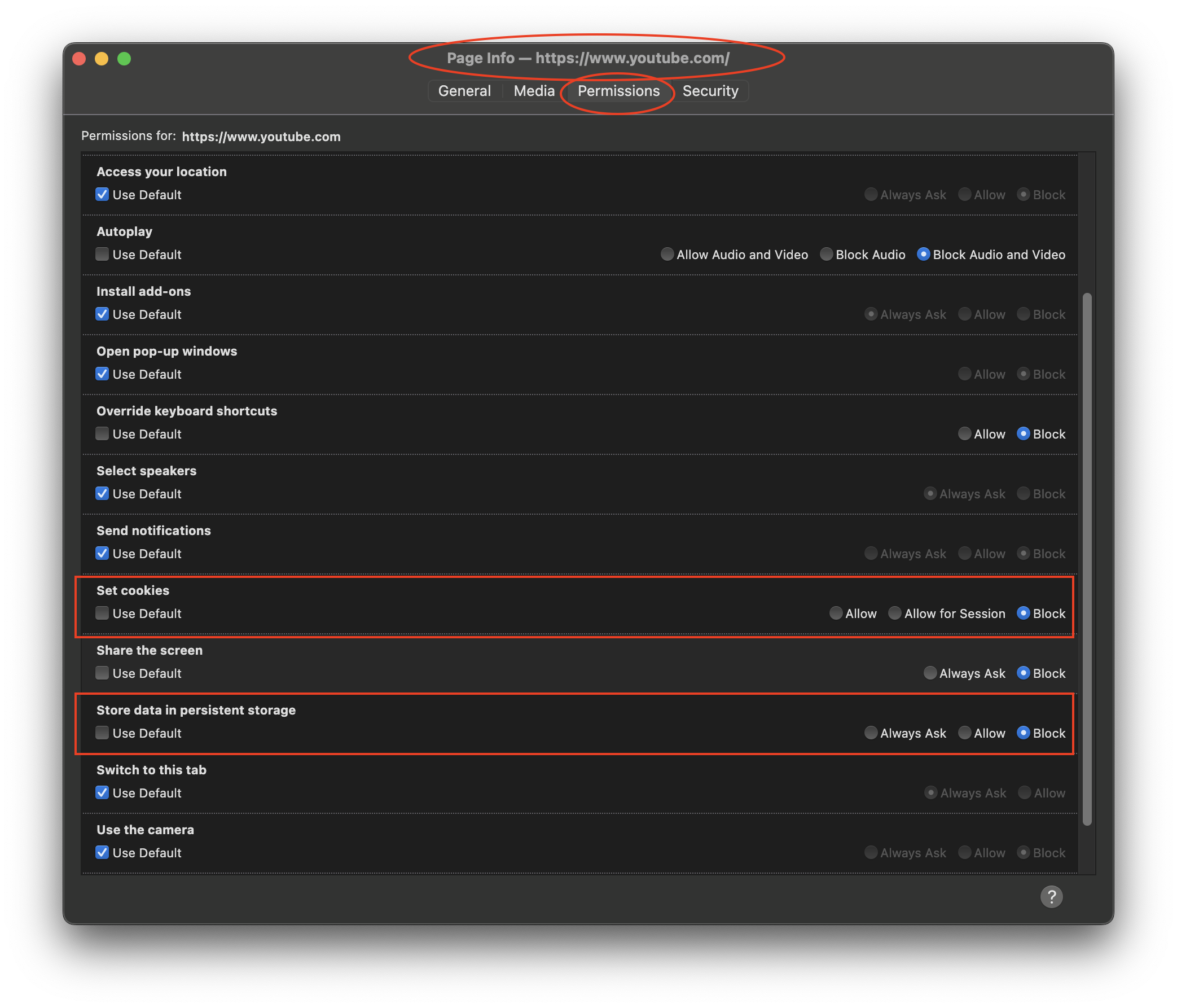Select the Permissions tab
Viewport: 1177px width, 1008px height.
(x=618, y=91)
